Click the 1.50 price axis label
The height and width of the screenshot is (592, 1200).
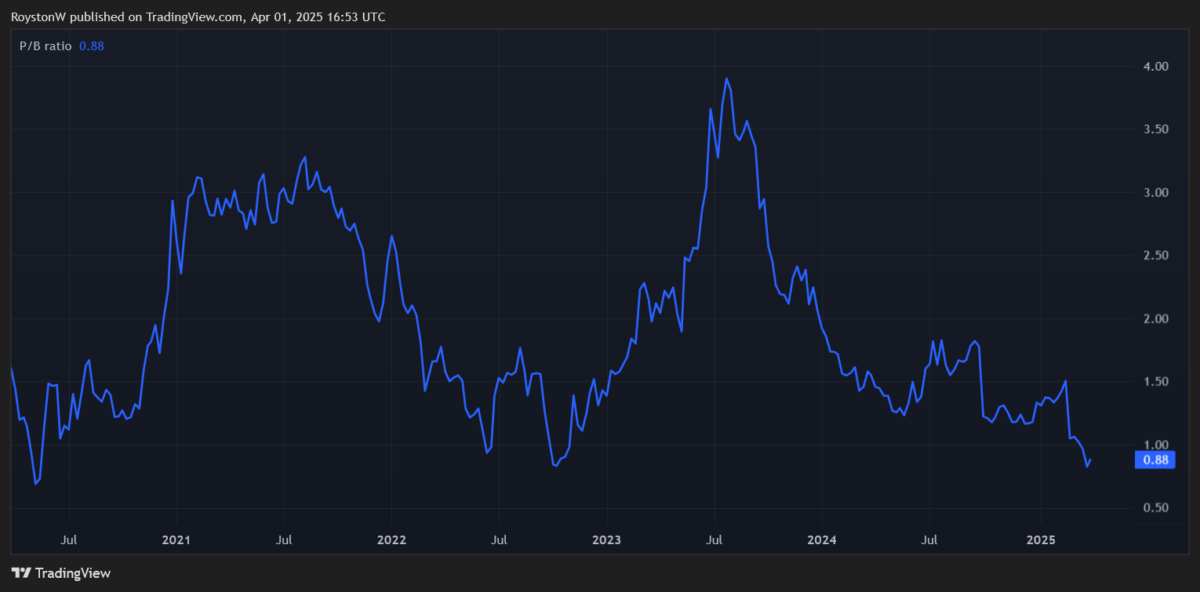(1155, 382)
